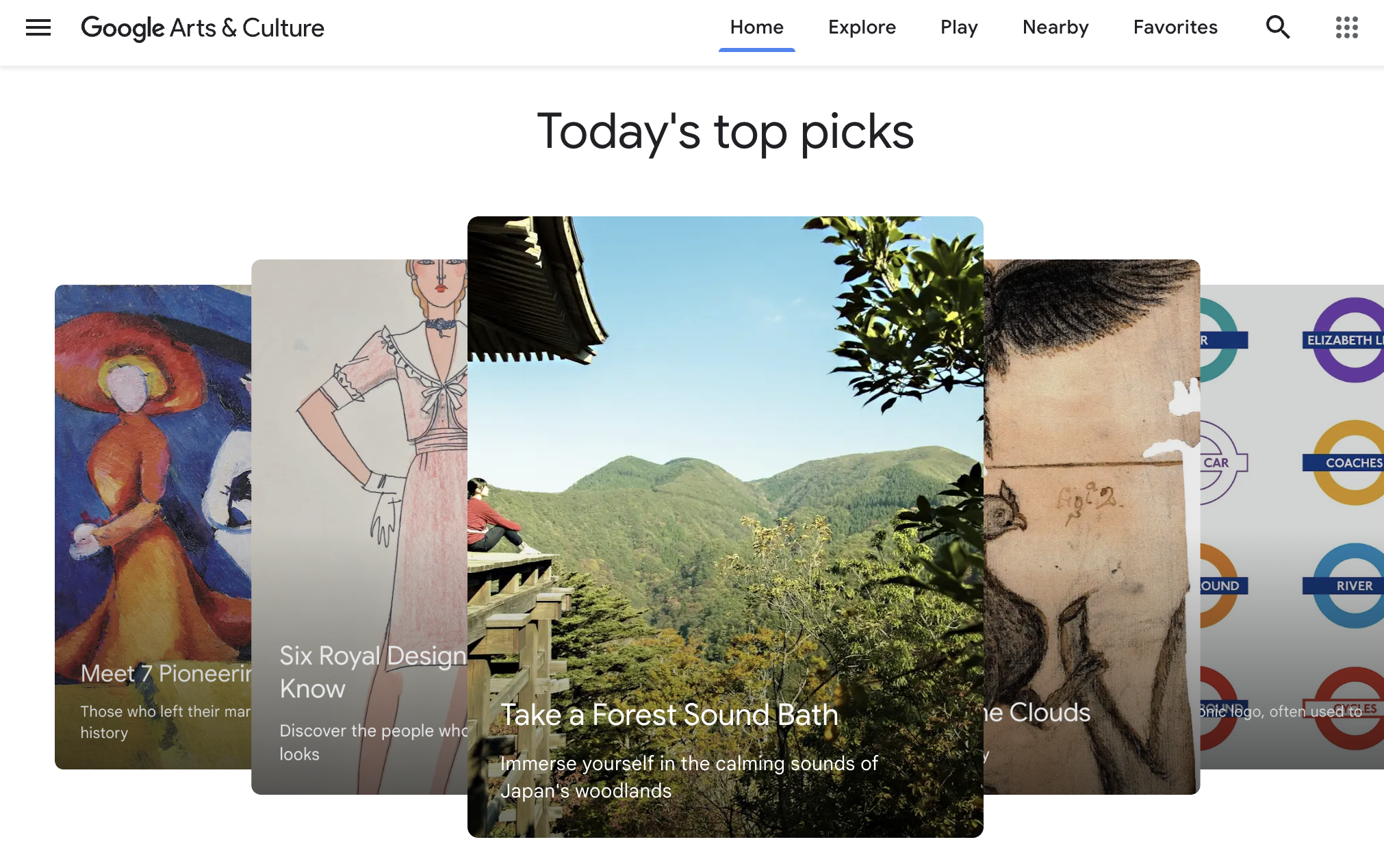Click the search magnifier icon
This screenshot has height=868, width=1384.
click(1277, 27)
